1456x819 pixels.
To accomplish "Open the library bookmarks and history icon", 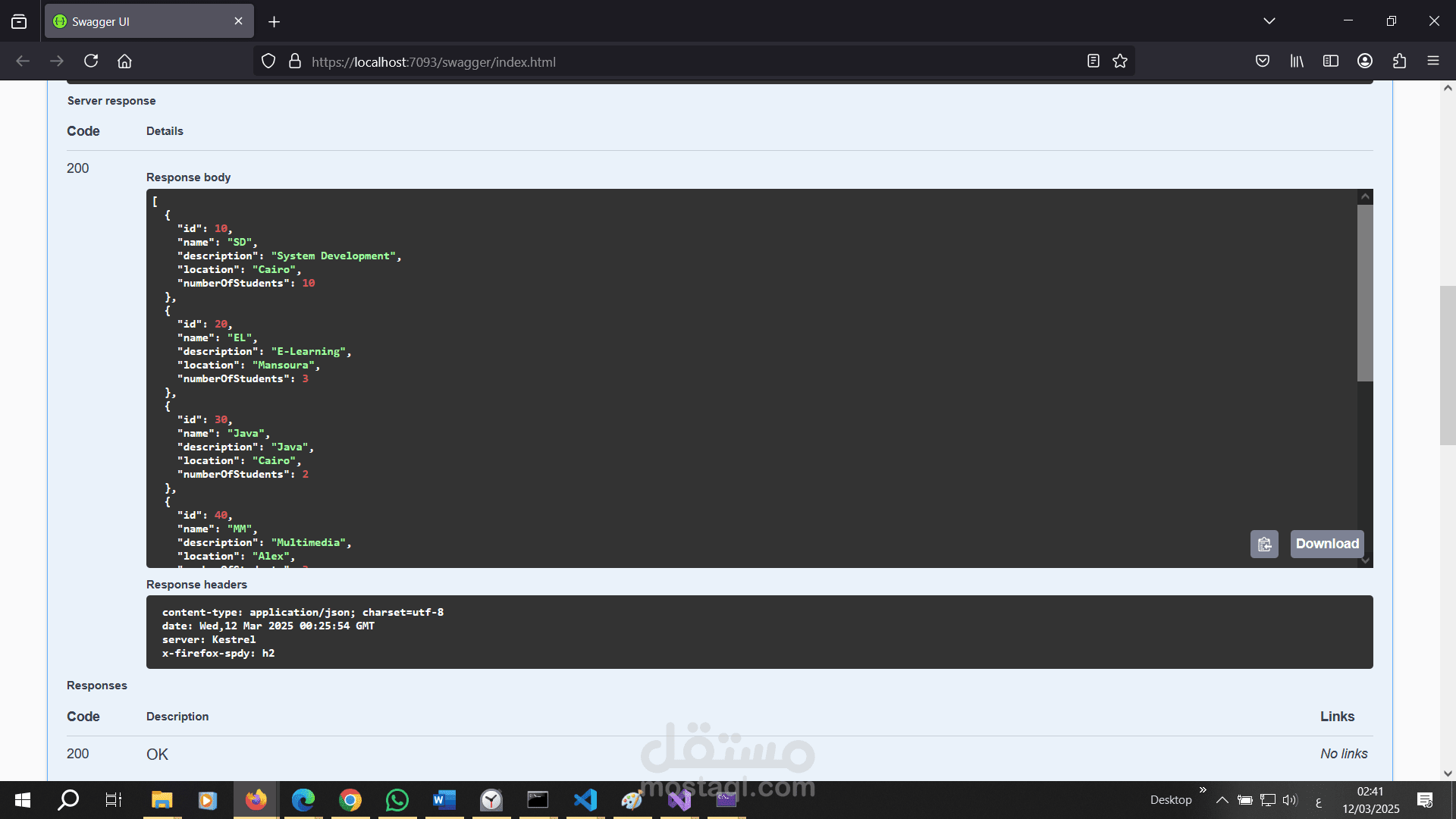I will pos(1297,61).
